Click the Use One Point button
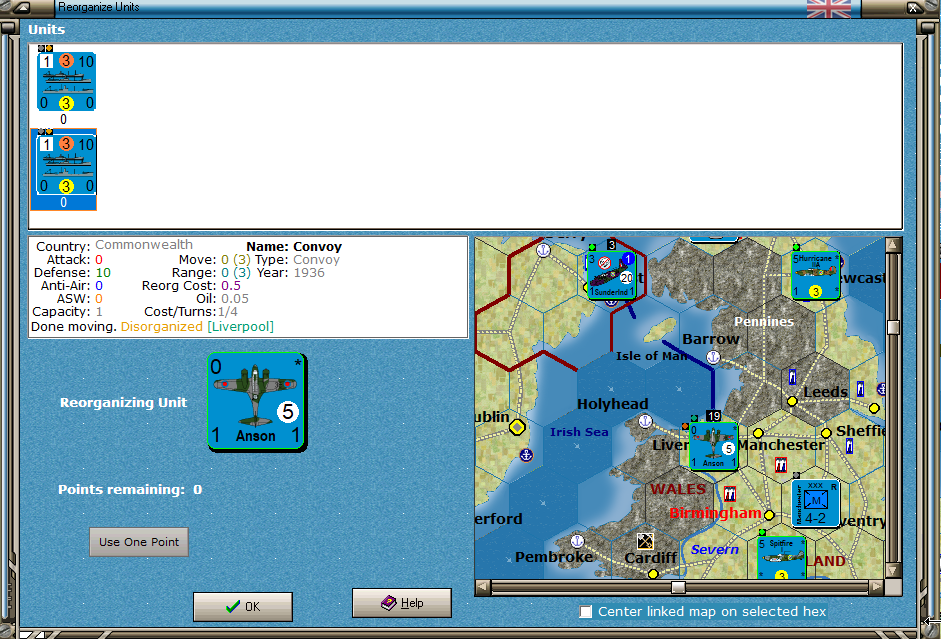The height and width of the screenshot is (639, 941). (139, 542)
